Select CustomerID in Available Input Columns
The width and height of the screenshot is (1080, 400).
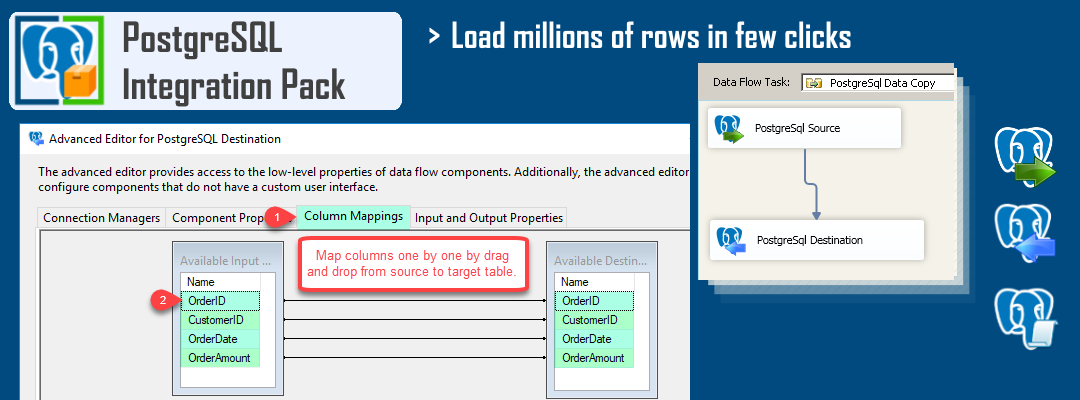coord(220,320)
